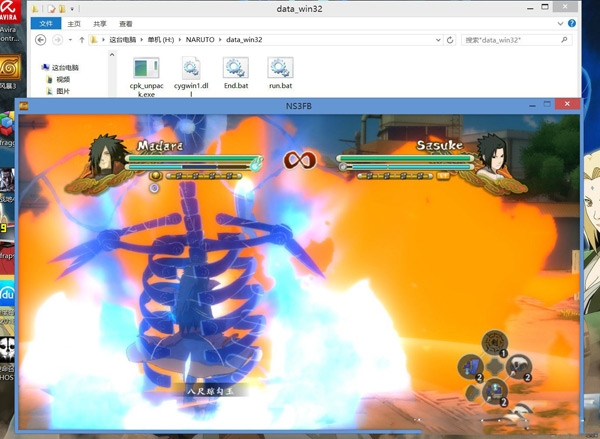Screen dimensions: 600x439
Task: Click Madara's green health bar
Action: 194,158
